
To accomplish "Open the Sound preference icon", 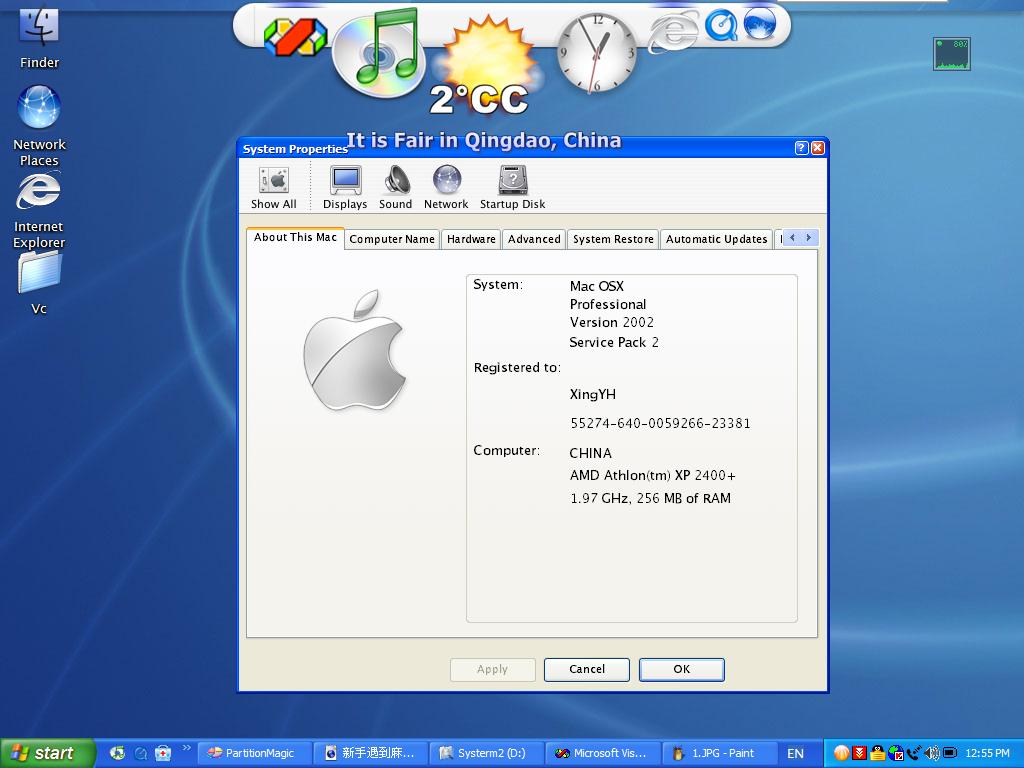I will click(x=396, y=187).
